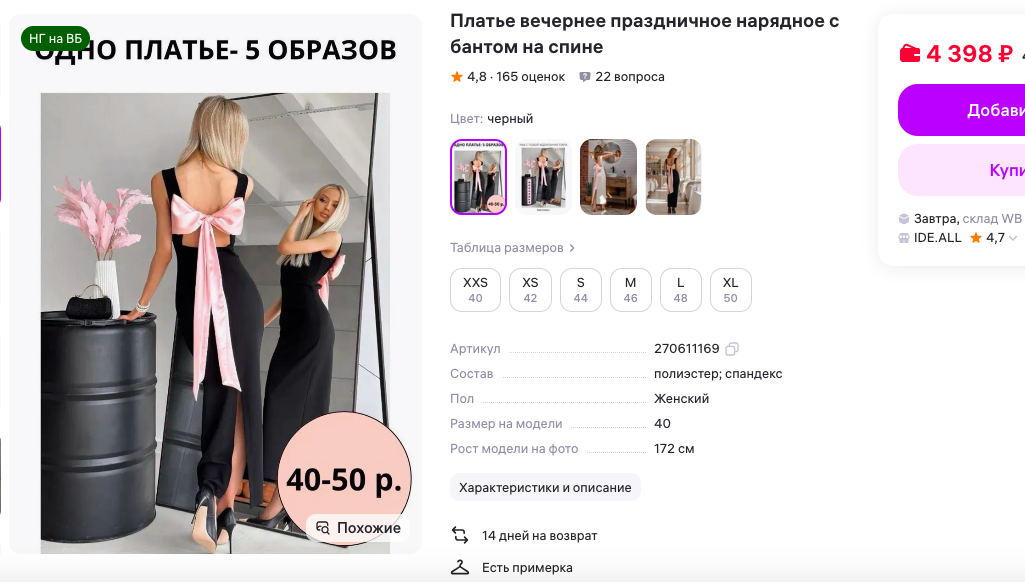This screenshot has height=582, width=1025.
Task: Click the pink Купить button
Action: click(x=962, y=170)
